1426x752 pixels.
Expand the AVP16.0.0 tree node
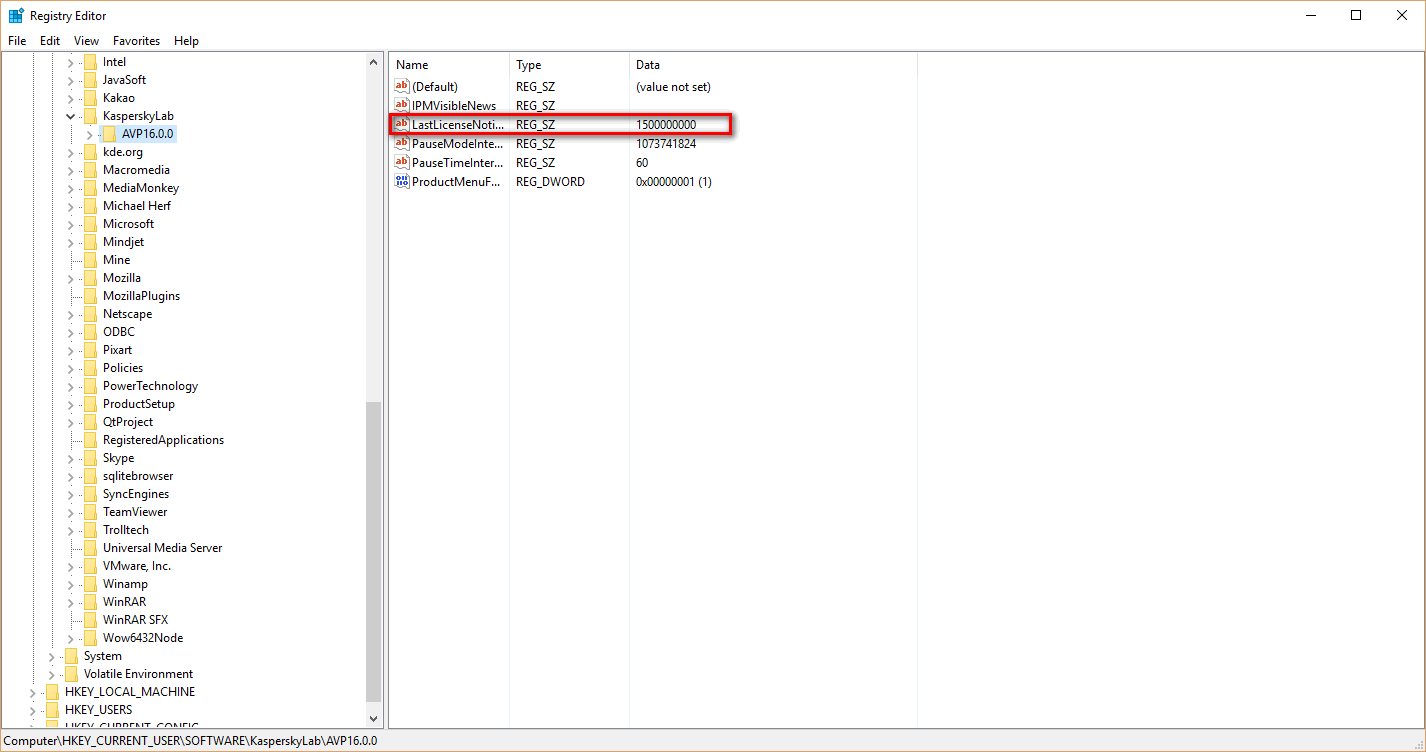pos(90,134)
